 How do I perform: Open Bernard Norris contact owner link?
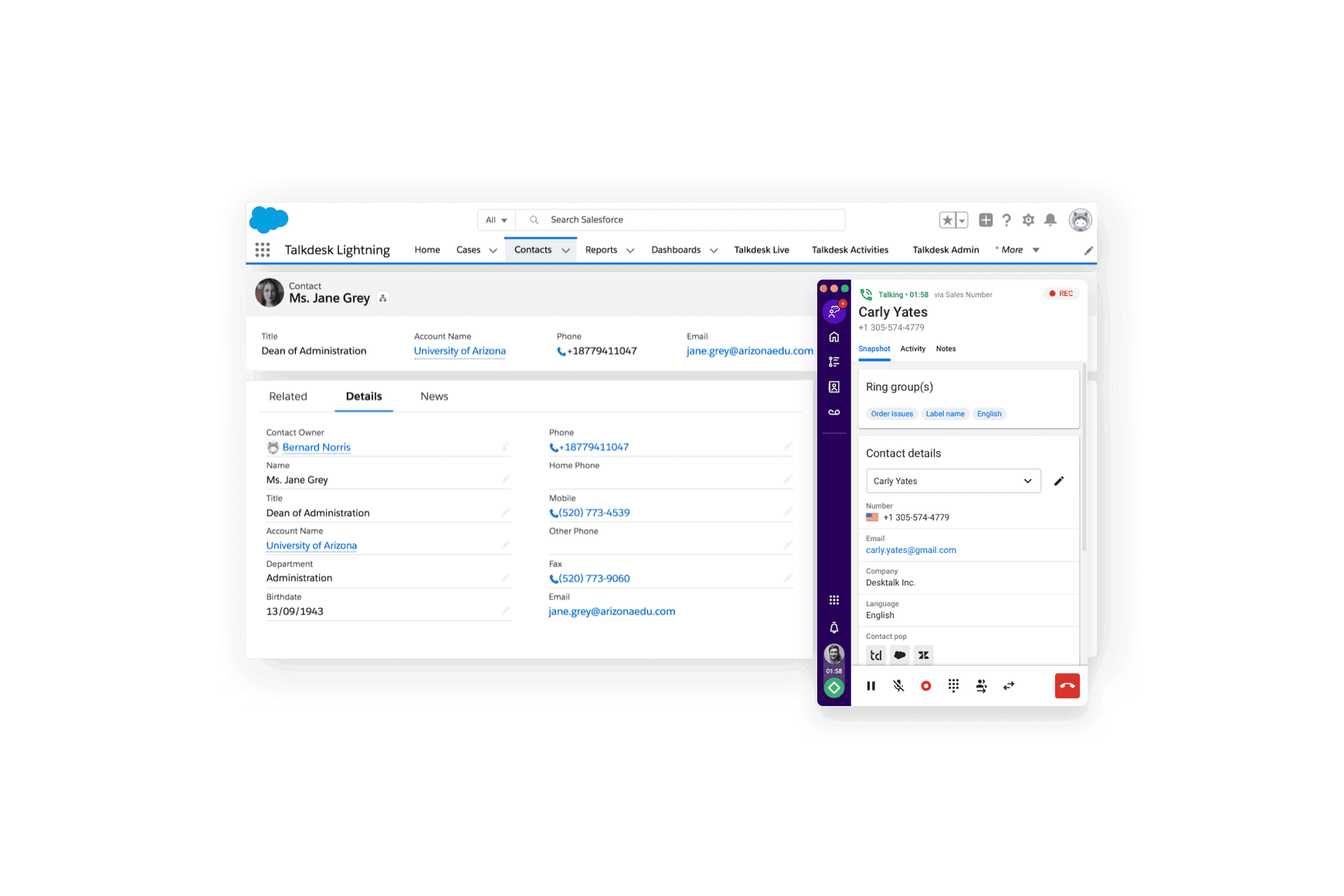point(317,447)
